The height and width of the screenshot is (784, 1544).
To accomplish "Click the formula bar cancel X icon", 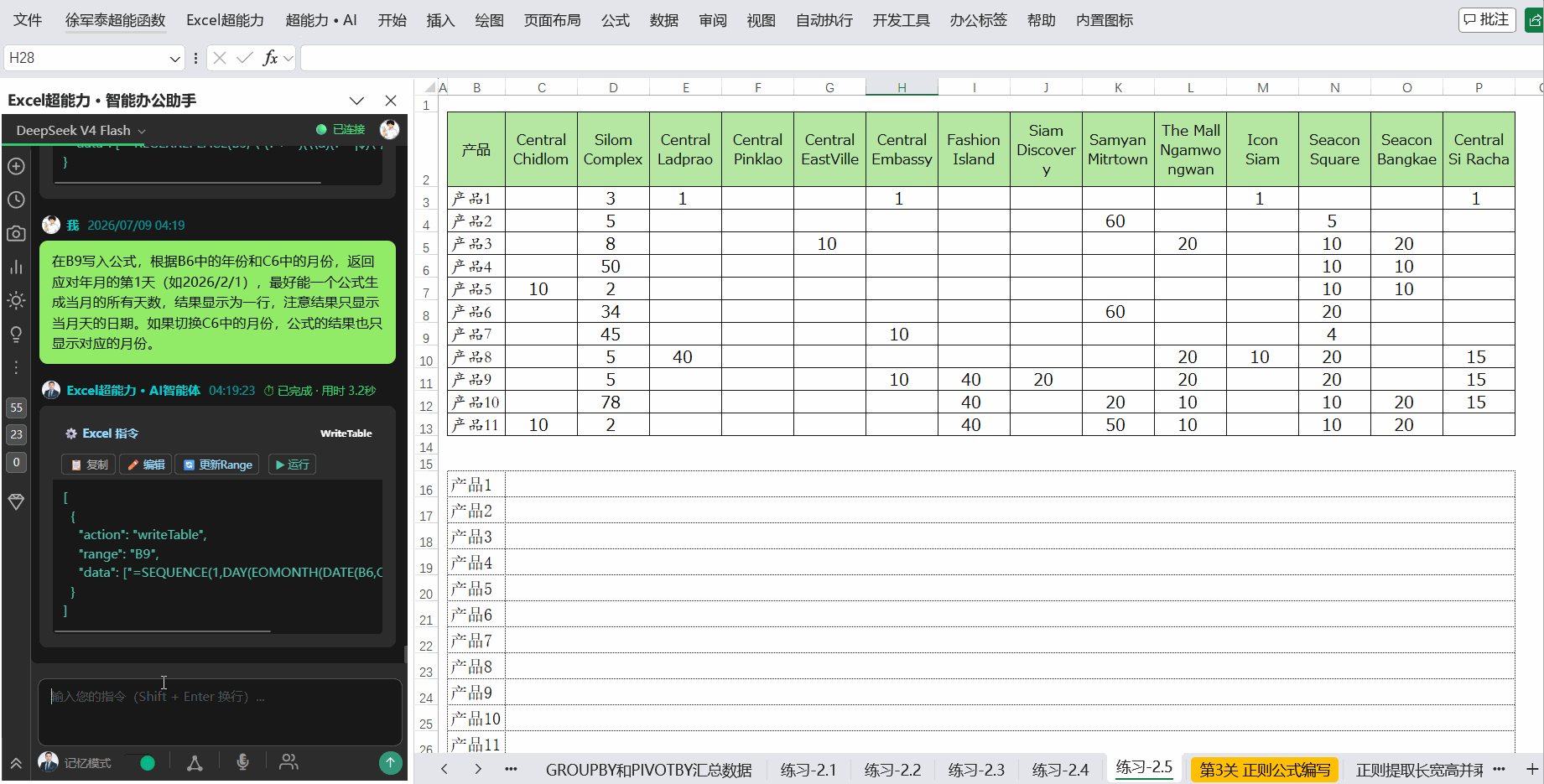I will coord(220,58).
